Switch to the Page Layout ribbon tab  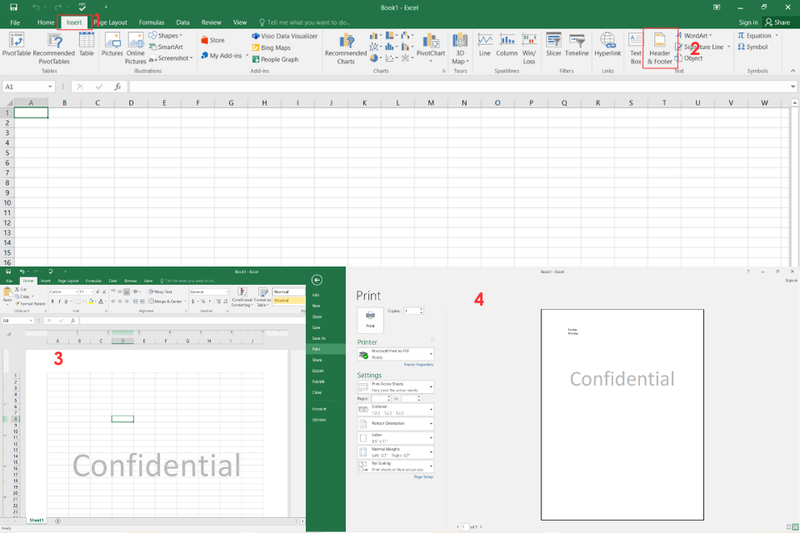110,21
